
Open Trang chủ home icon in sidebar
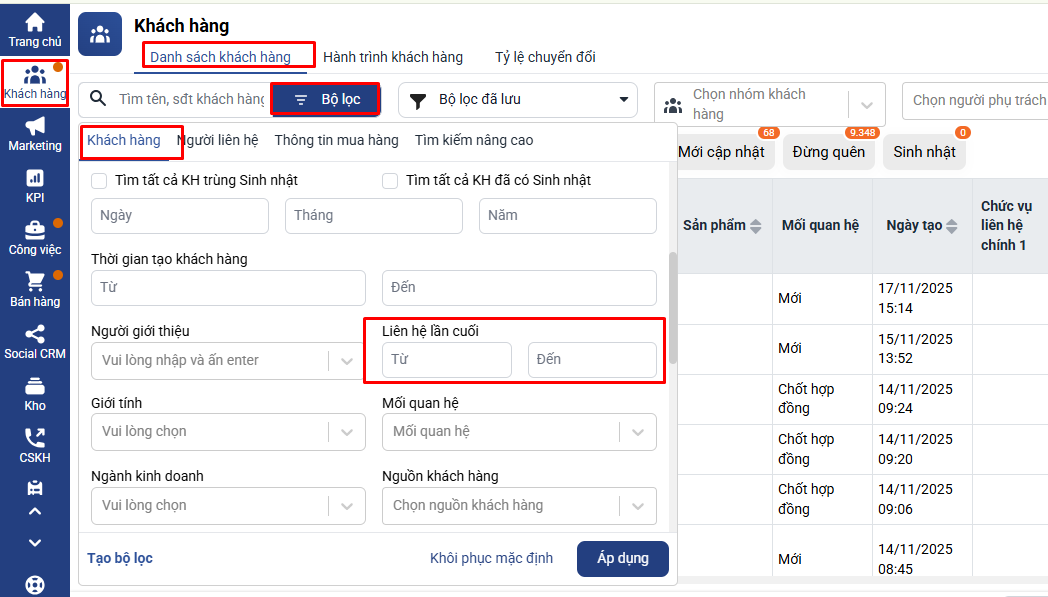(x=35, y=28)
